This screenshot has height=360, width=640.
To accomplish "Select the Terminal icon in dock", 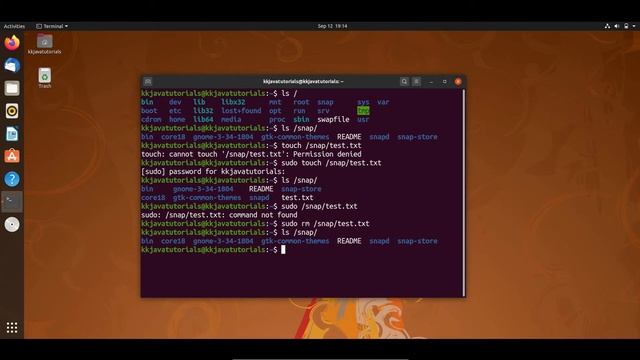I will point(12,202).
